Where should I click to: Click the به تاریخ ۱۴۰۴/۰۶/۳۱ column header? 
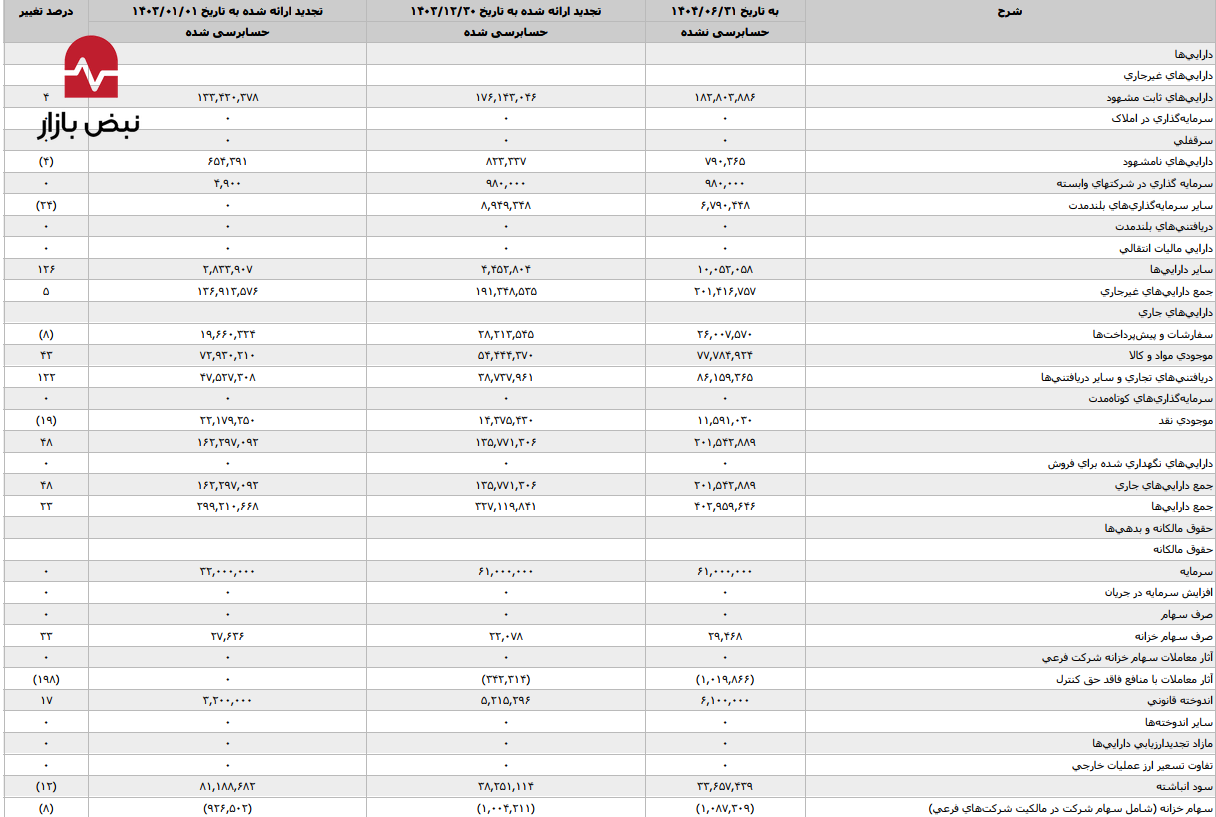click(x=725, y=11)
